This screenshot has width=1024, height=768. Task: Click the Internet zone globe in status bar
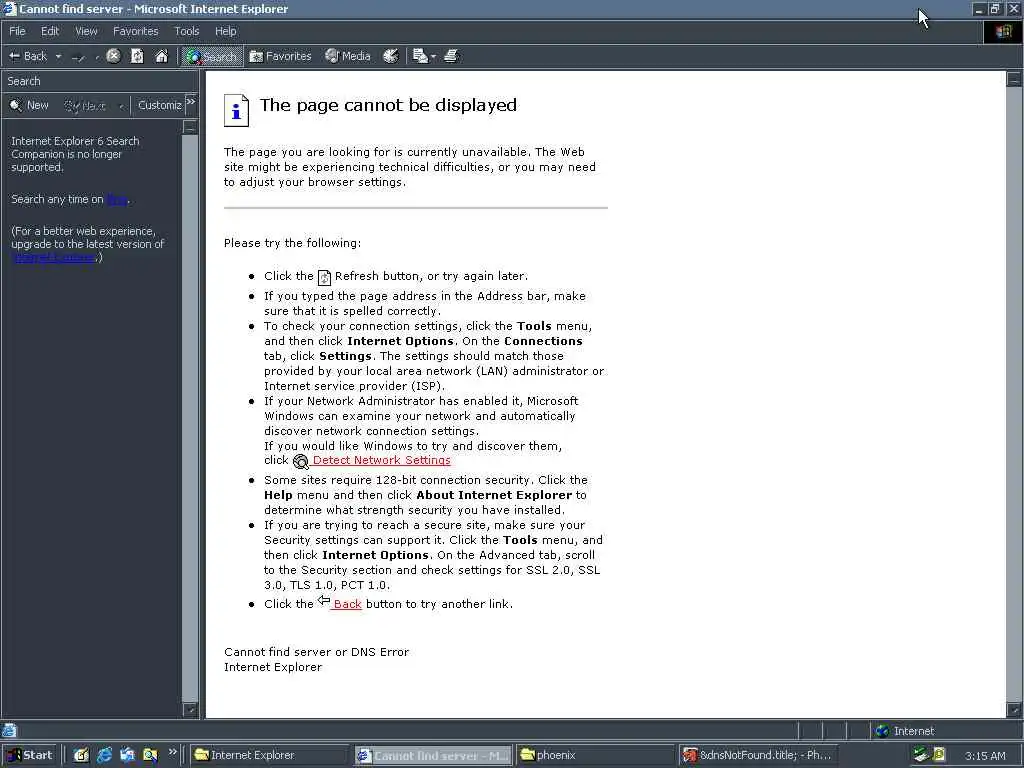coord(882,731)
